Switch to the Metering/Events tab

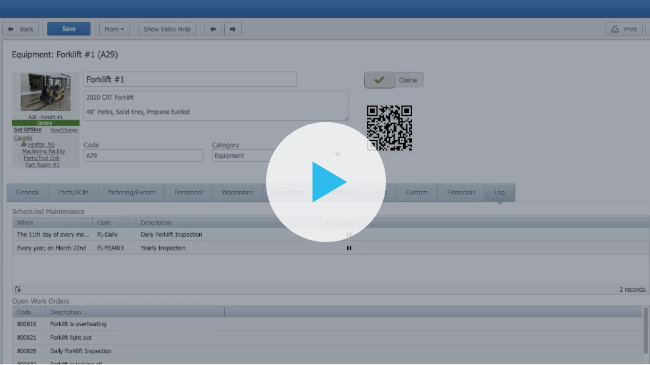coord(131,192)
